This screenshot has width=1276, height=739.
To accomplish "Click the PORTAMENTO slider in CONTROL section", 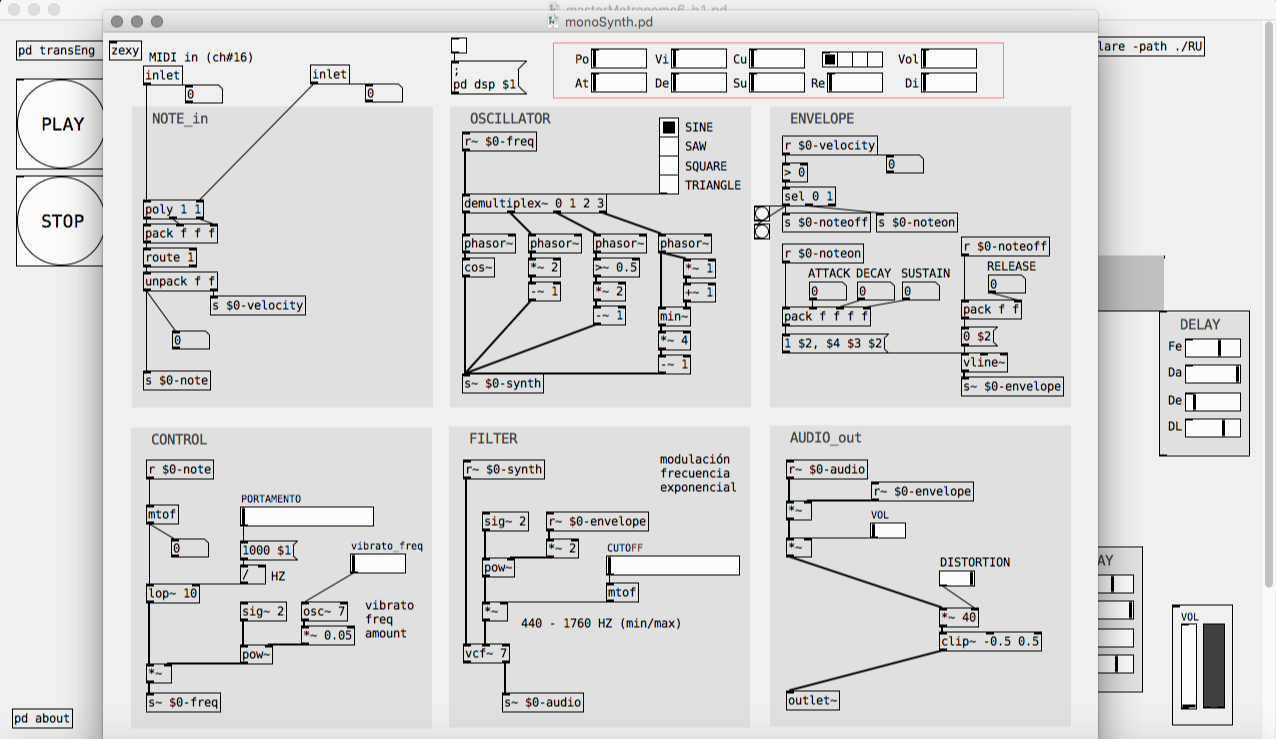I will (307, 516).
